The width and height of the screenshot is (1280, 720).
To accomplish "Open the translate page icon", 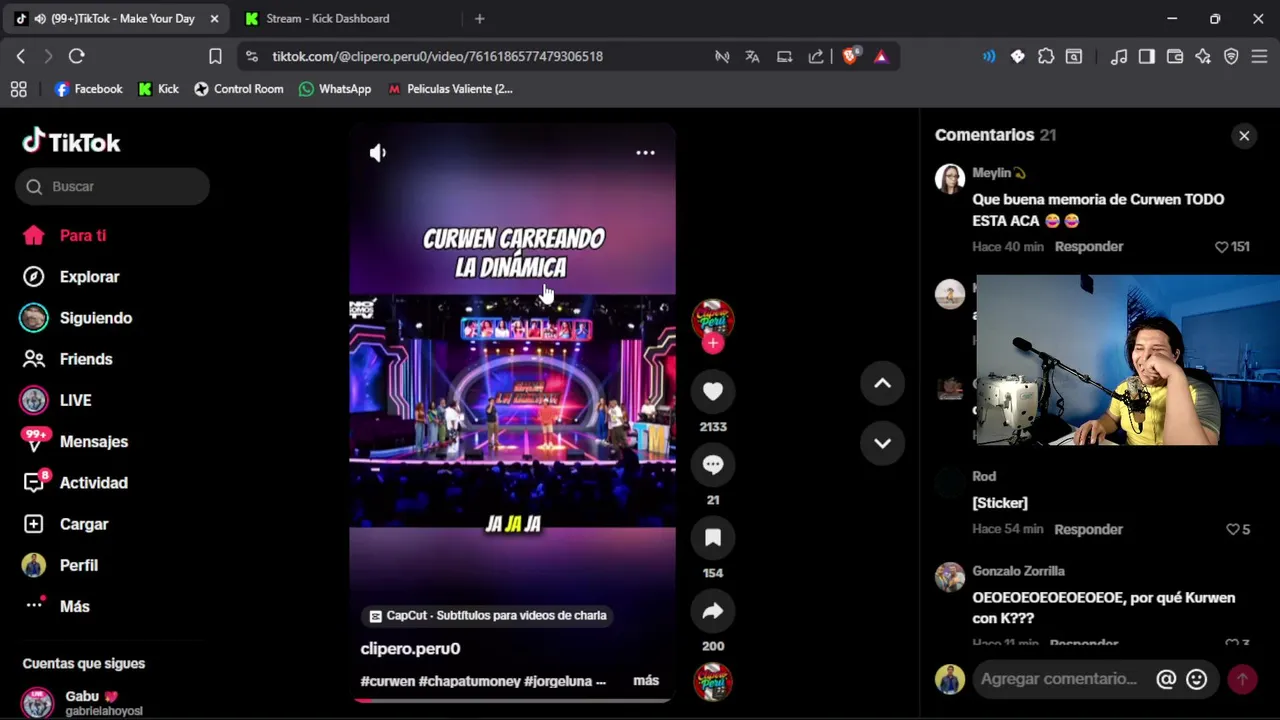I will tap(752, 56).
